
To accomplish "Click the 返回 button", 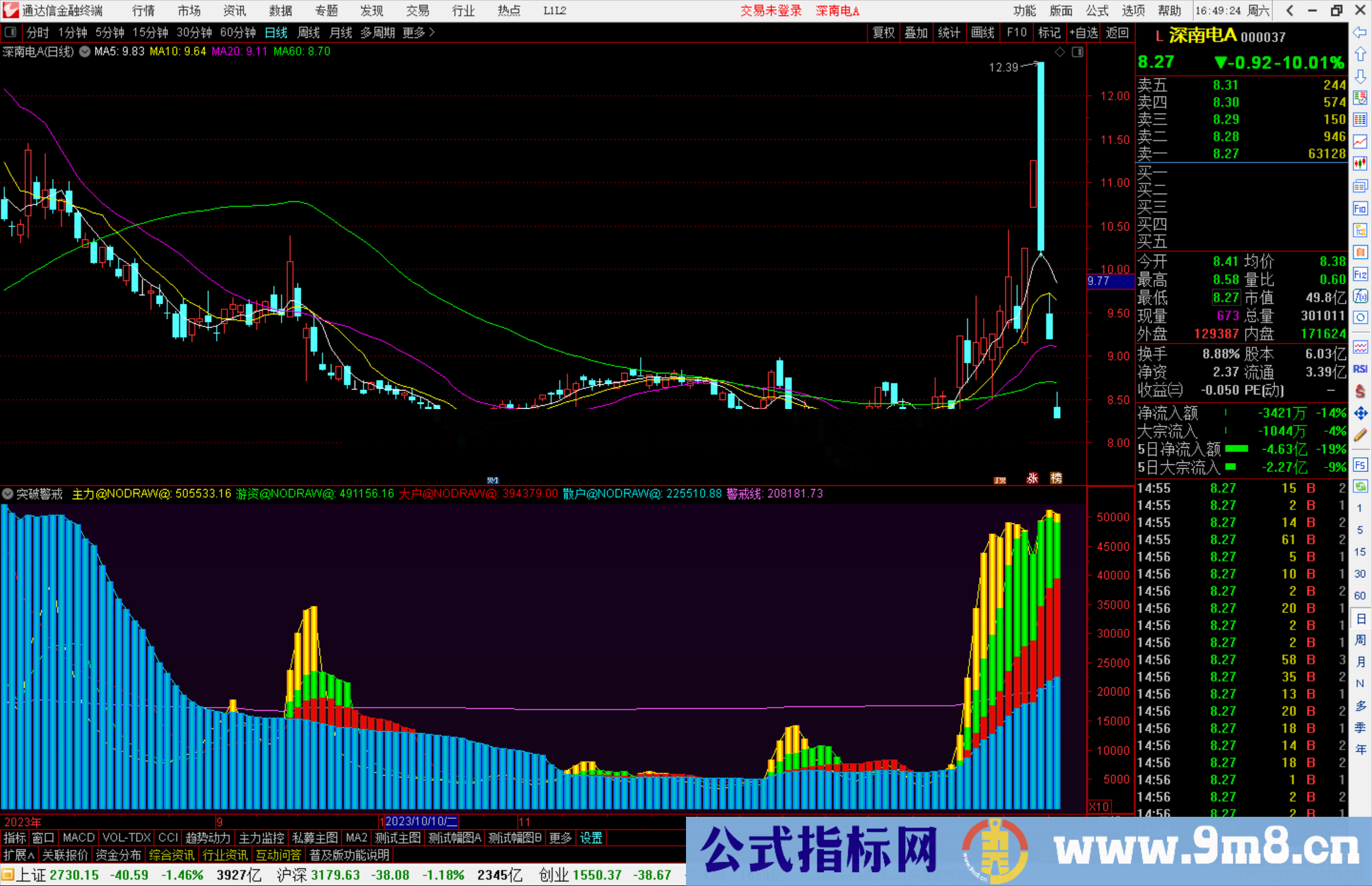I will coord(1117,32).
